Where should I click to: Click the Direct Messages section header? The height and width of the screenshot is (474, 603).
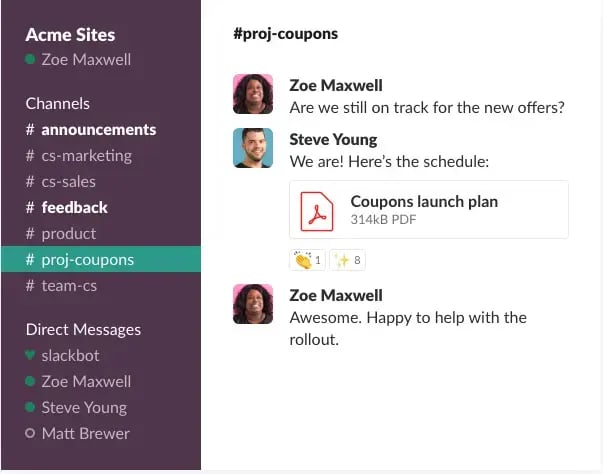click(83, 329)
